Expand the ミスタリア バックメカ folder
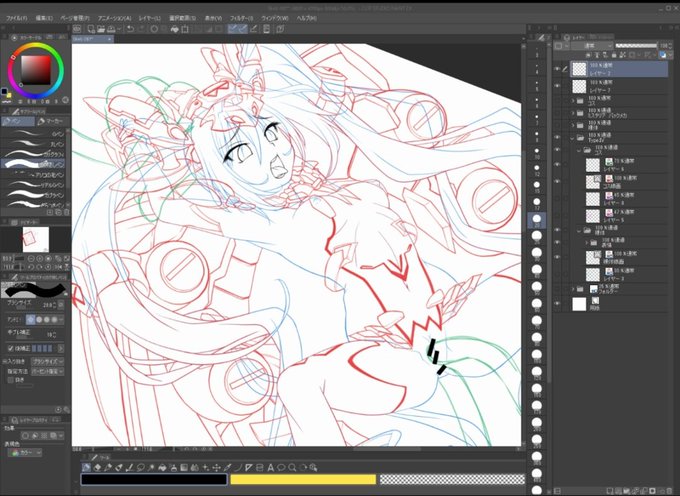Image resolution: width=680 pixels, height=496 pixels. (573, 113)
